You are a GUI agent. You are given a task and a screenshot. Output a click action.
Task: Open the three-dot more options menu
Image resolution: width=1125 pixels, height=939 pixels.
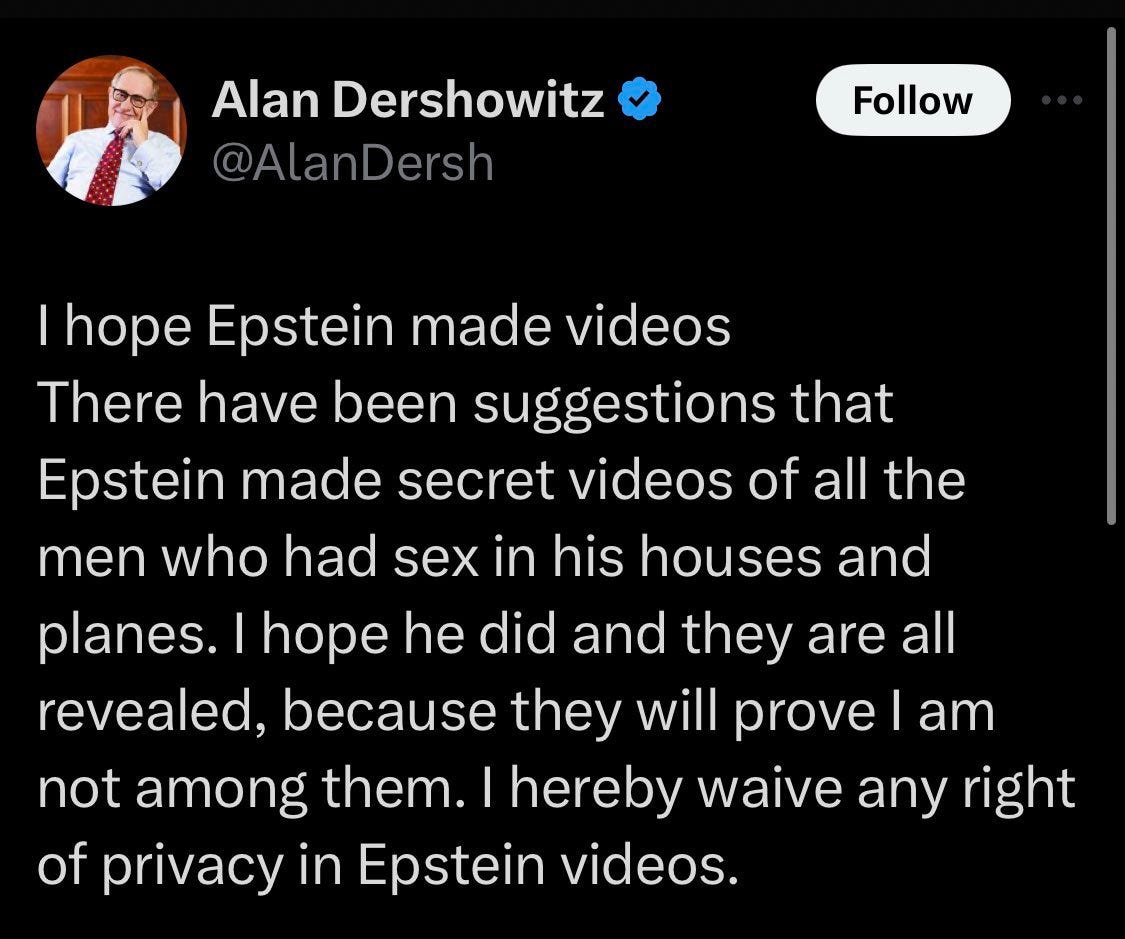[x=1062, y=100]
